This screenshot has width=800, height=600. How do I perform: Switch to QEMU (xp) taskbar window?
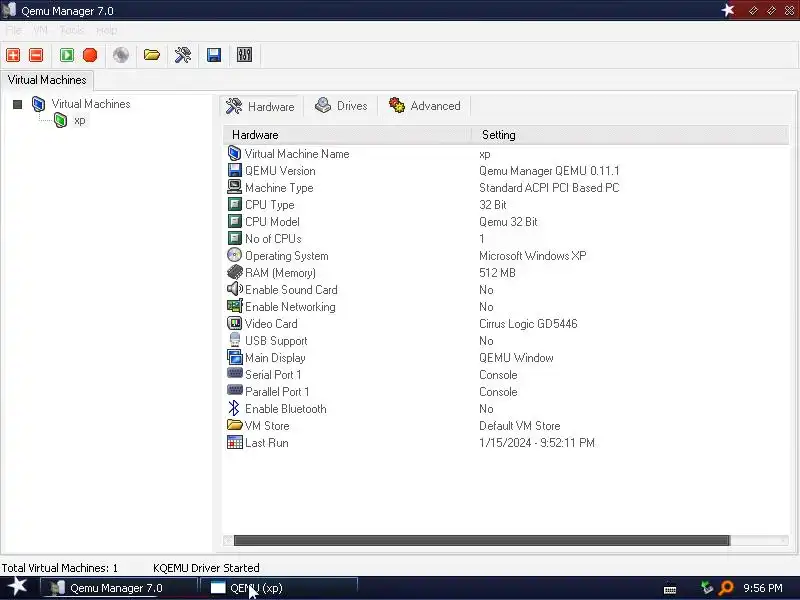pos(278,588)
